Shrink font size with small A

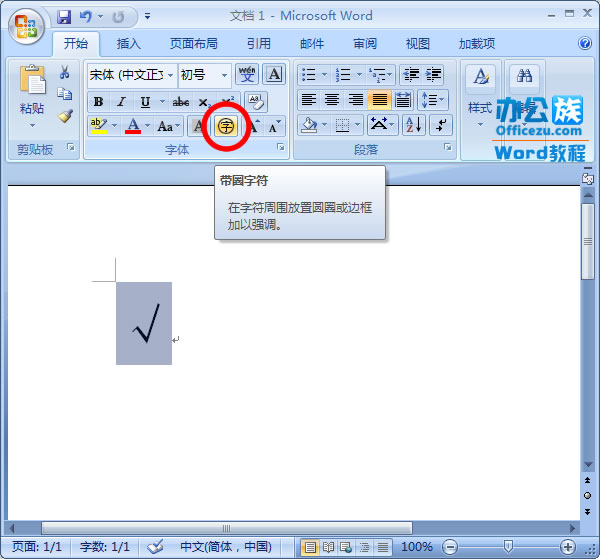point(274,126)
